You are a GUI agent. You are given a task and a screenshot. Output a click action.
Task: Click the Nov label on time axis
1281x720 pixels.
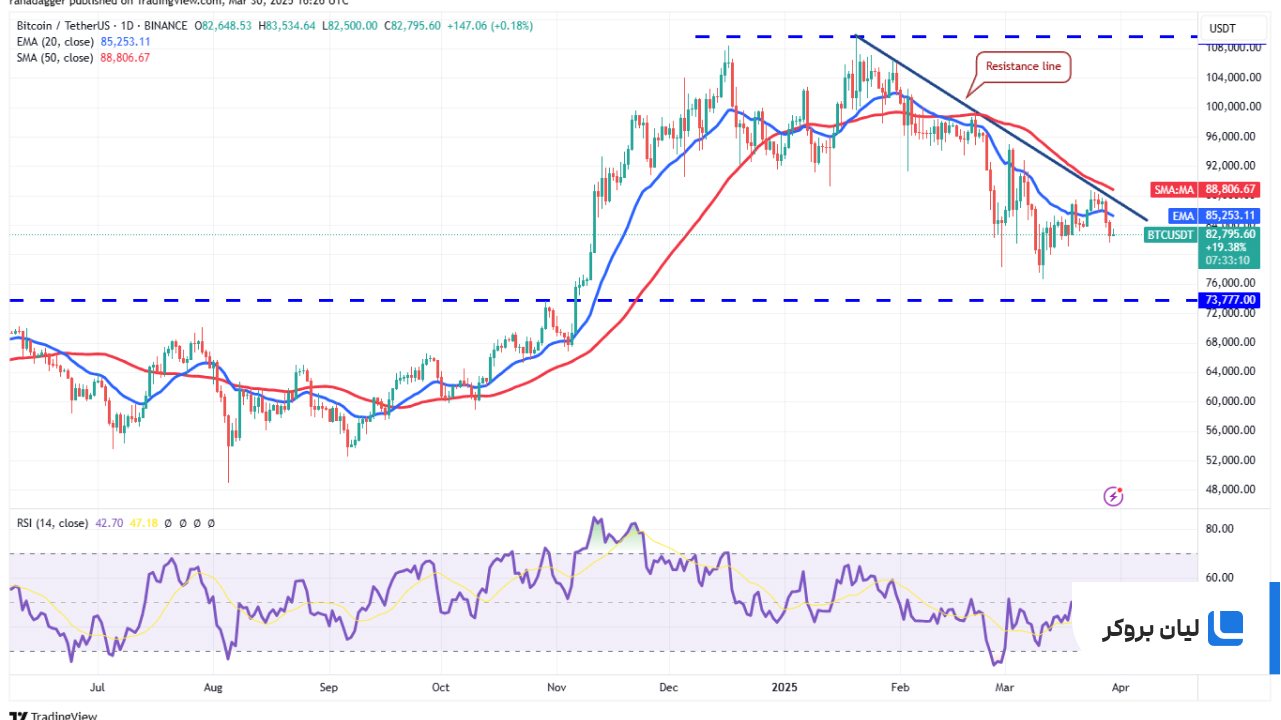557,688
